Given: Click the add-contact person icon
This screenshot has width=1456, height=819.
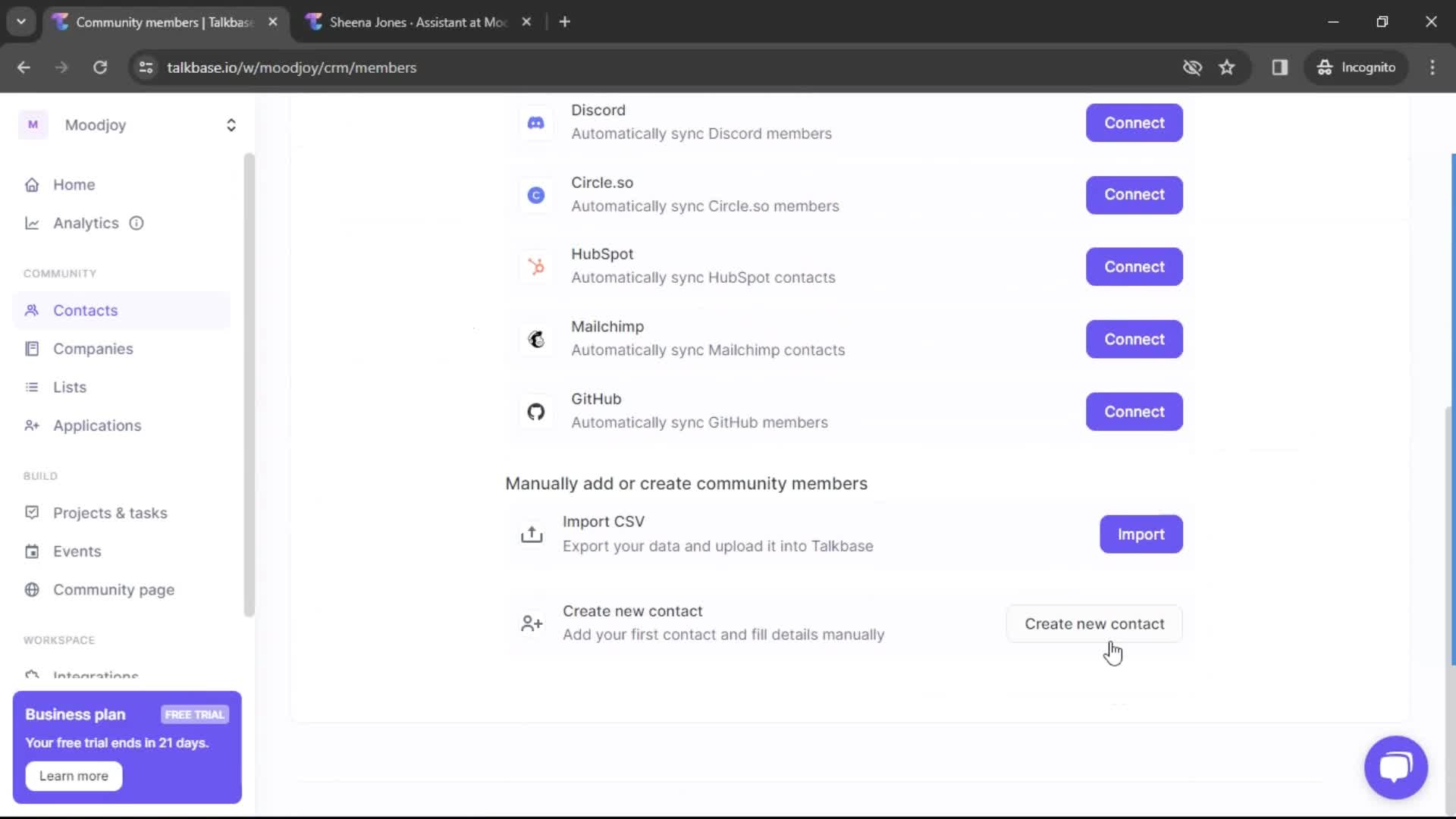Looking at the screenshot, I should 532,623.
